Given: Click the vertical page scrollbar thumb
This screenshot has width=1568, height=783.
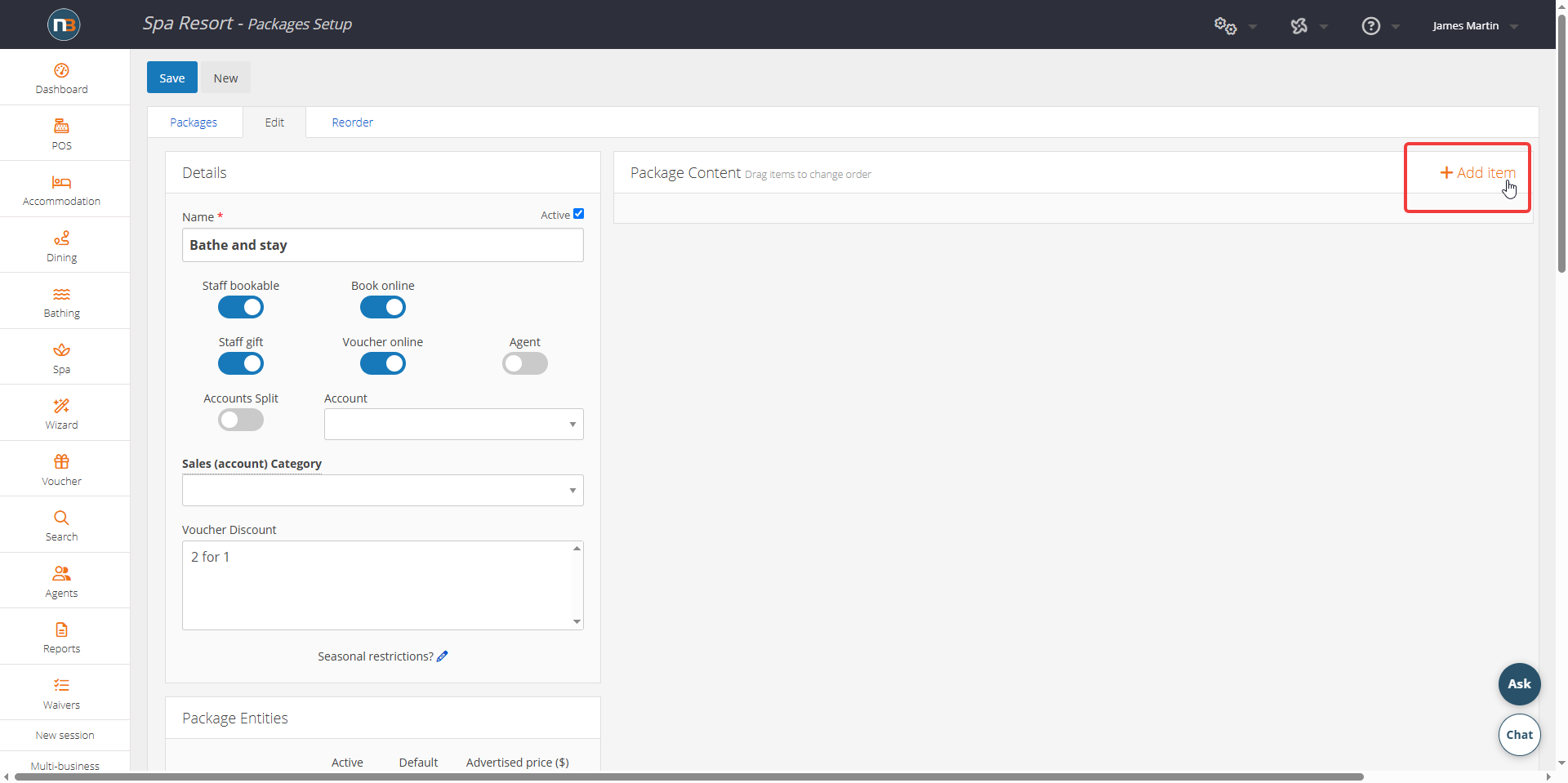Looking at the screenshot, I should [1562, 144].
